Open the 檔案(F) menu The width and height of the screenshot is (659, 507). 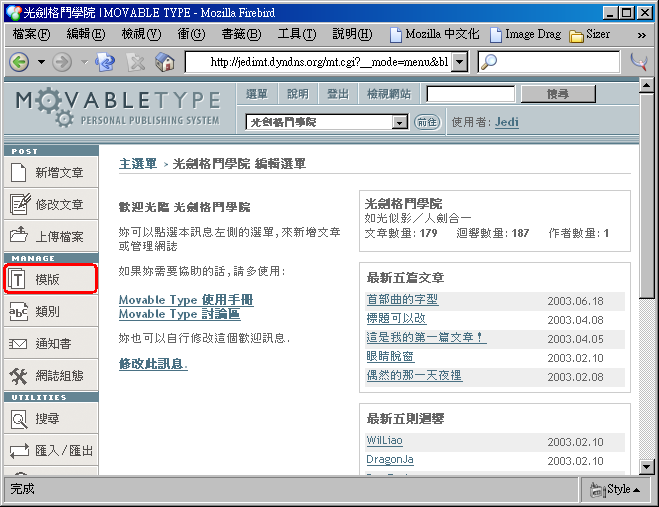tap(32, 34)
